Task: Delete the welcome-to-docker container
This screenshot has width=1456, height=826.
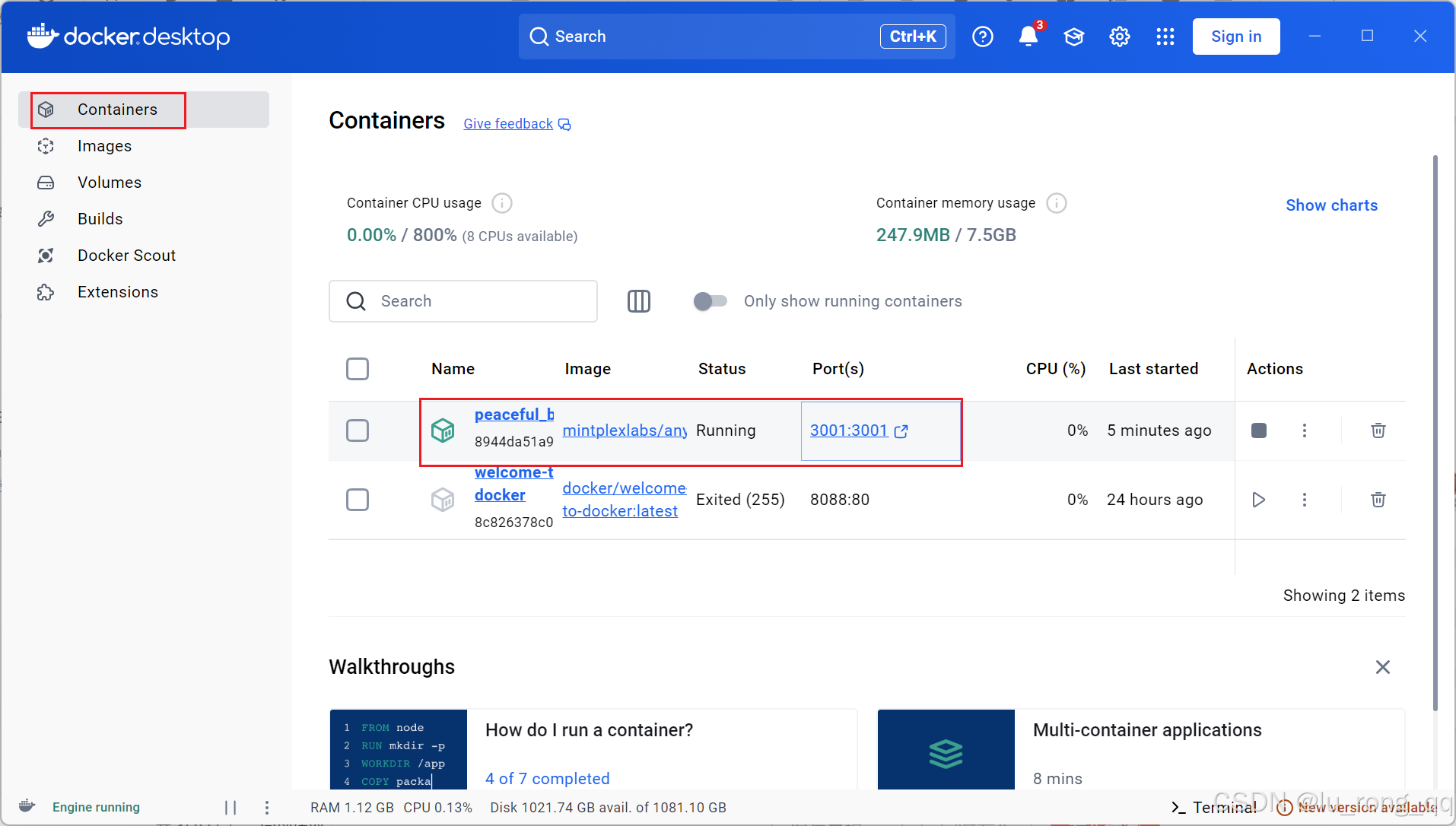Action: [x=1378, y=500]
